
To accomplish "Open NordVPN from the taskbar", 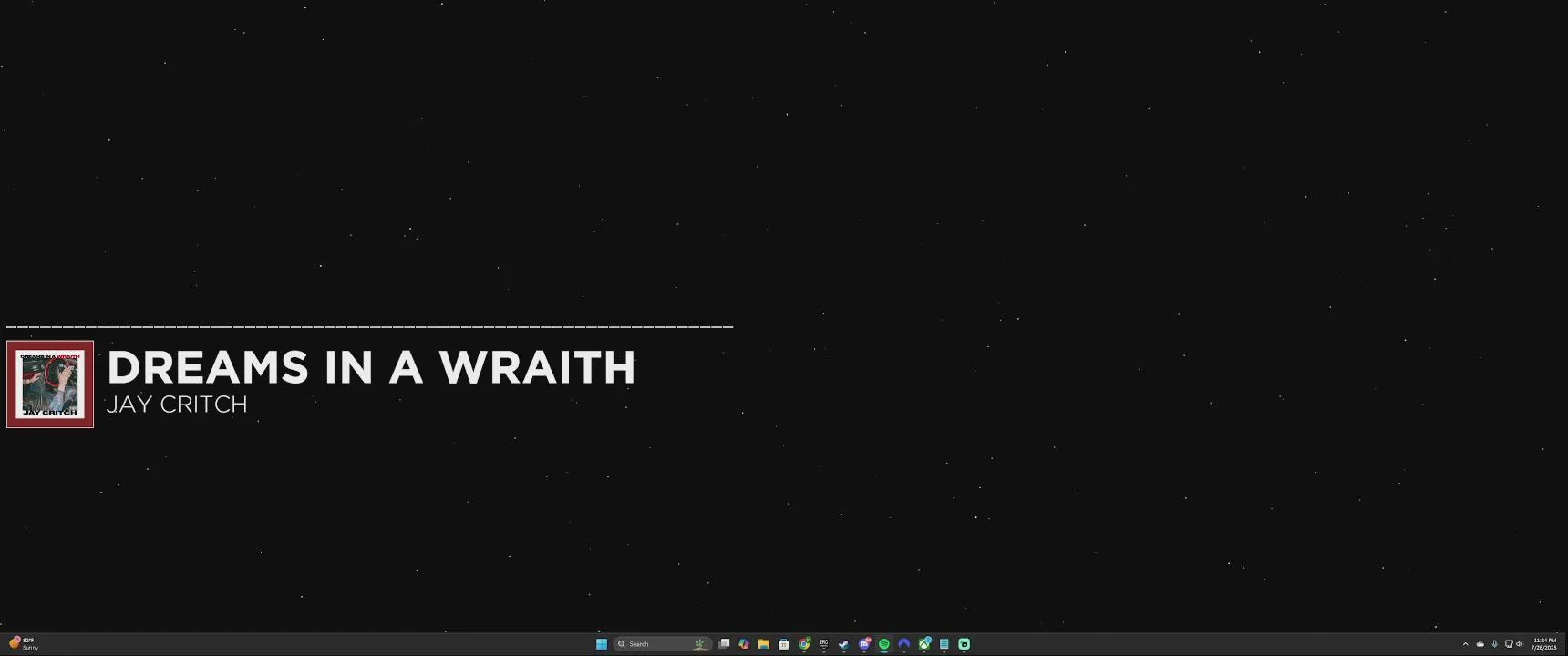I will pos(904,644).
